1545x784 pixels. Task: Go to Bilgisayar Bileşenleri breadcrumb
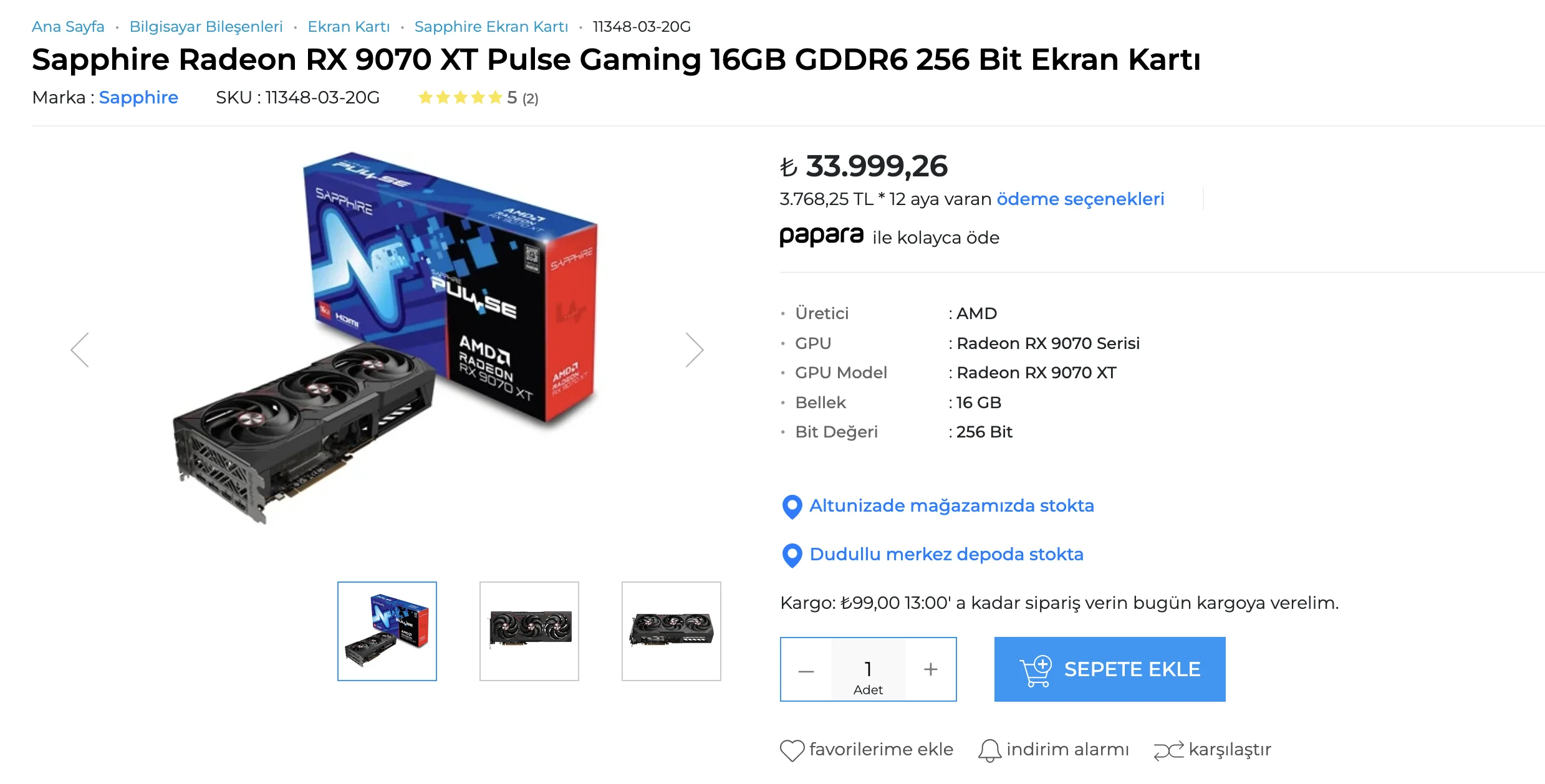coord(206,27)
